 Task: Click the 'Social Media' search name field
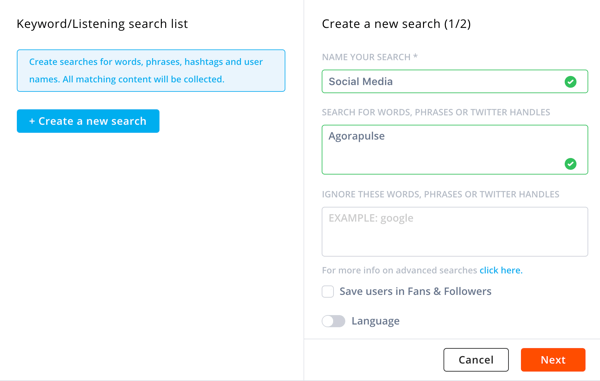click(455, 81)
